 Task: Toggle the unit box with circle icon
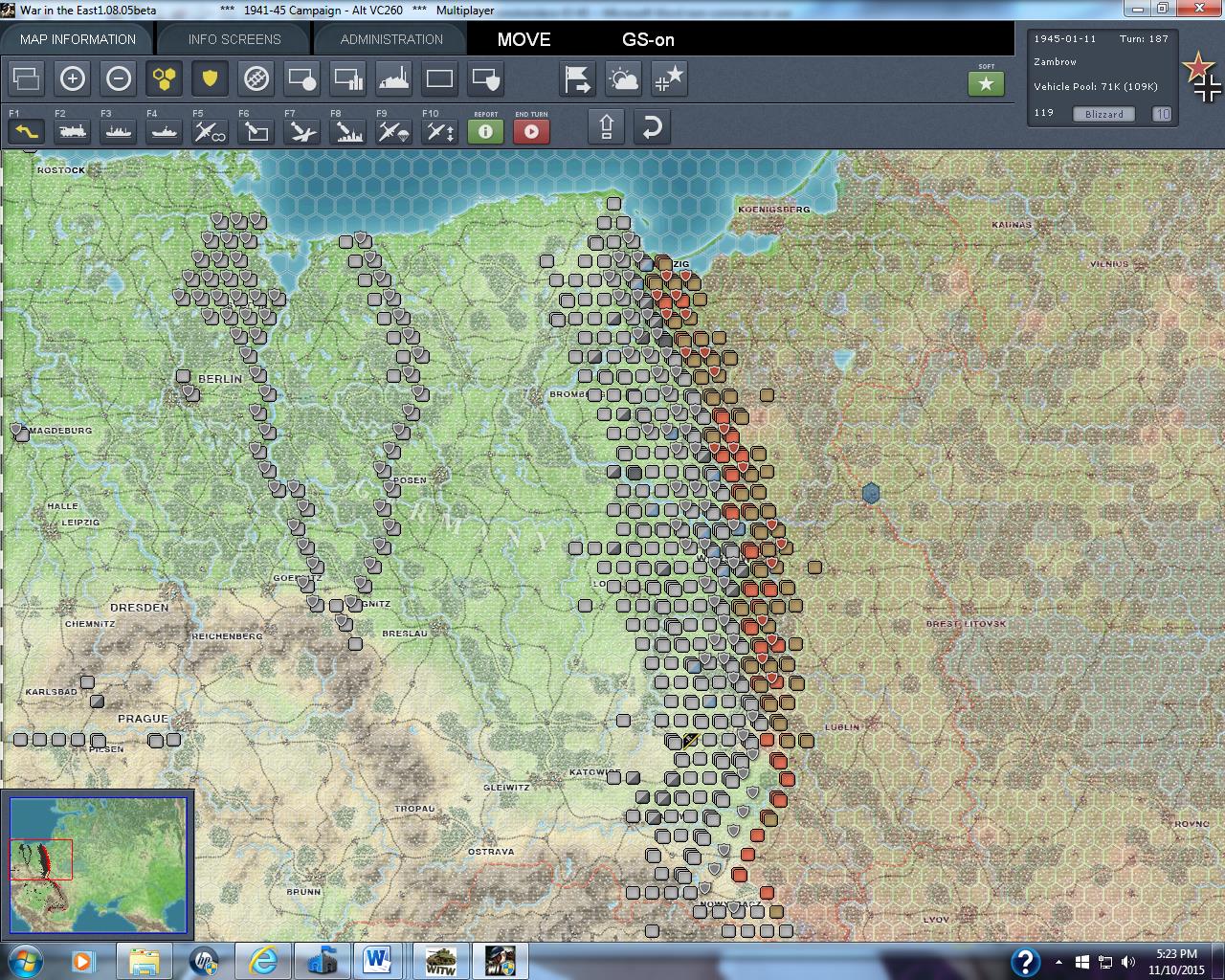(x=301, y=78)
